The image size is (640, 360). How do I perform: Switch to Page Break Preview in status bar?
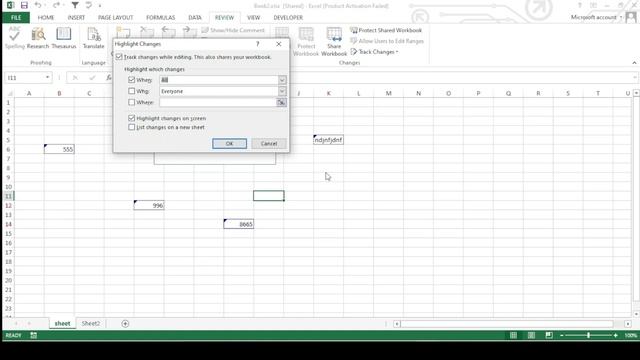pyautogui.click(x=549, y=335)
